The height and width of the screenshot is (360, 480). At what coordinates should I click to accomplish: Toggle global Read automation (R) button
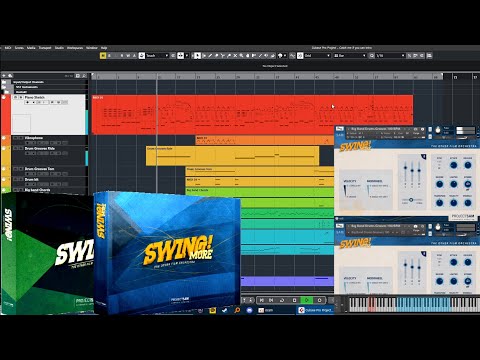[122, 56]
